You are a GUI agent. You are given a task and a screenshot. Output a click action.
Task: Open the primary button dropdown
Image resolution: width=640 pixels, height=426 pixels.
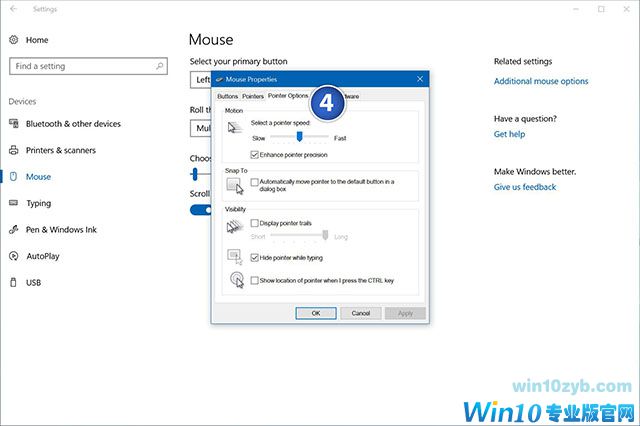pos(200,80)
